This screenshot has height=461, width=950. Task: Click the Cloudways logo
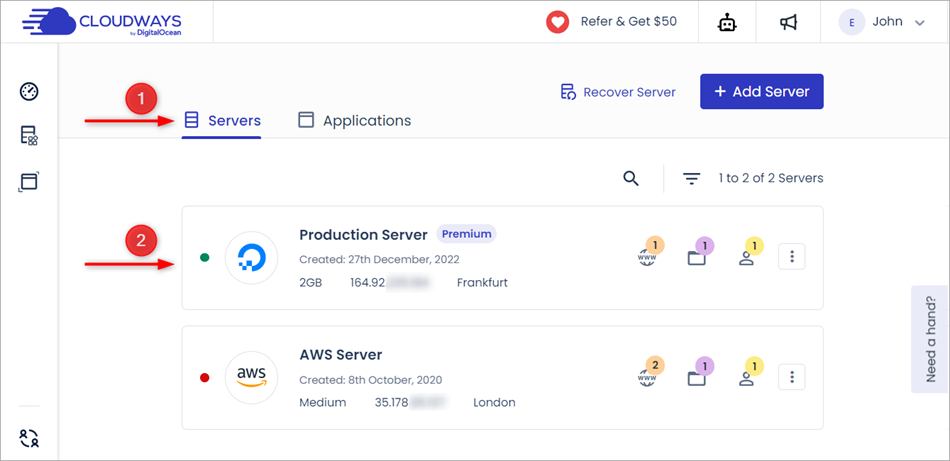coord(101,22)
